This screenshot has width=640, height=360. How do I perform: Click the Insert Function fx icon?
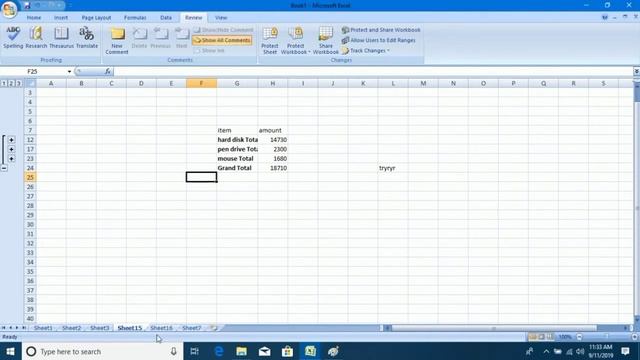coord(108,71)
